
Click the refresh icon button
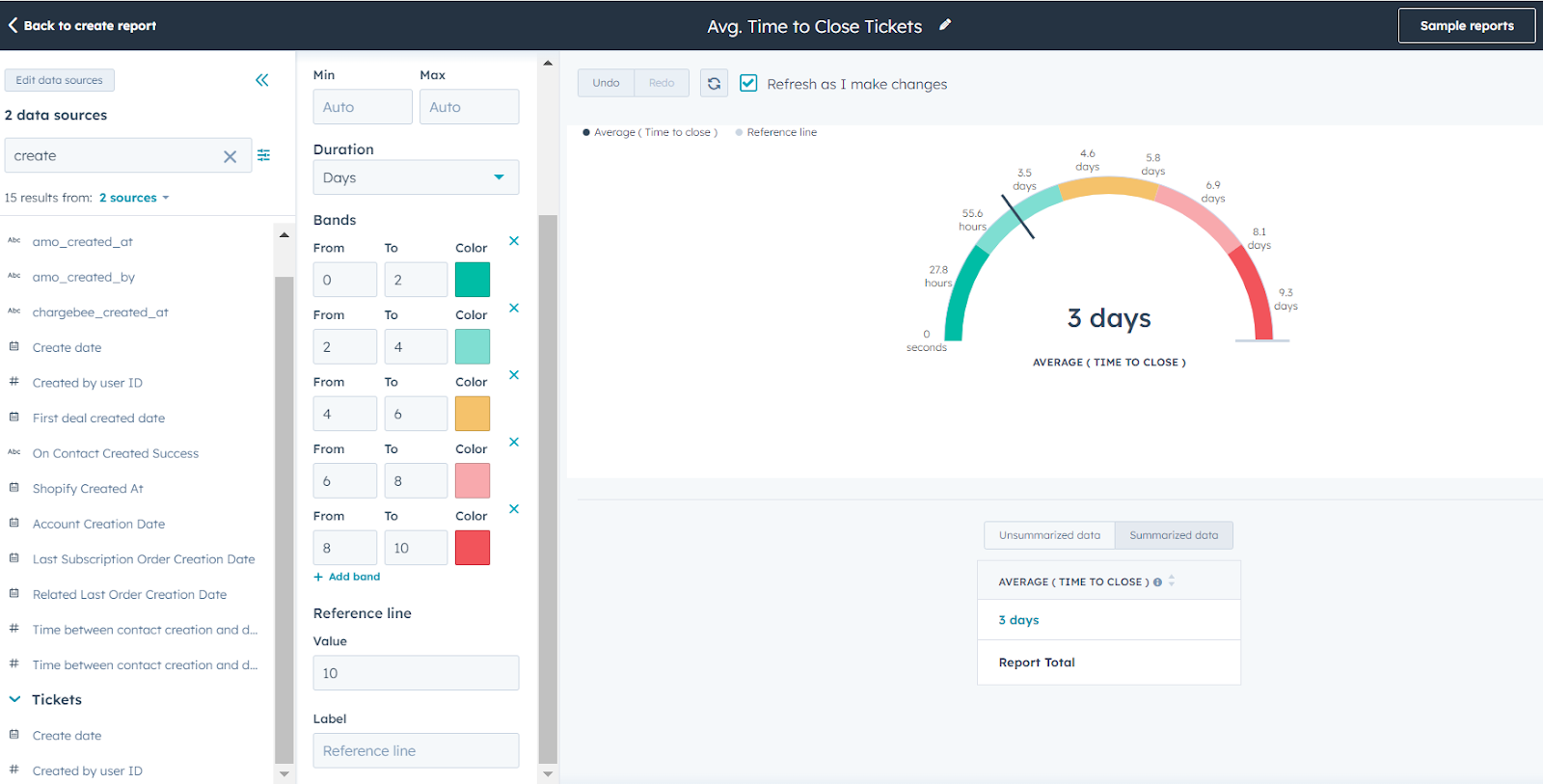[x=714, y=83]
